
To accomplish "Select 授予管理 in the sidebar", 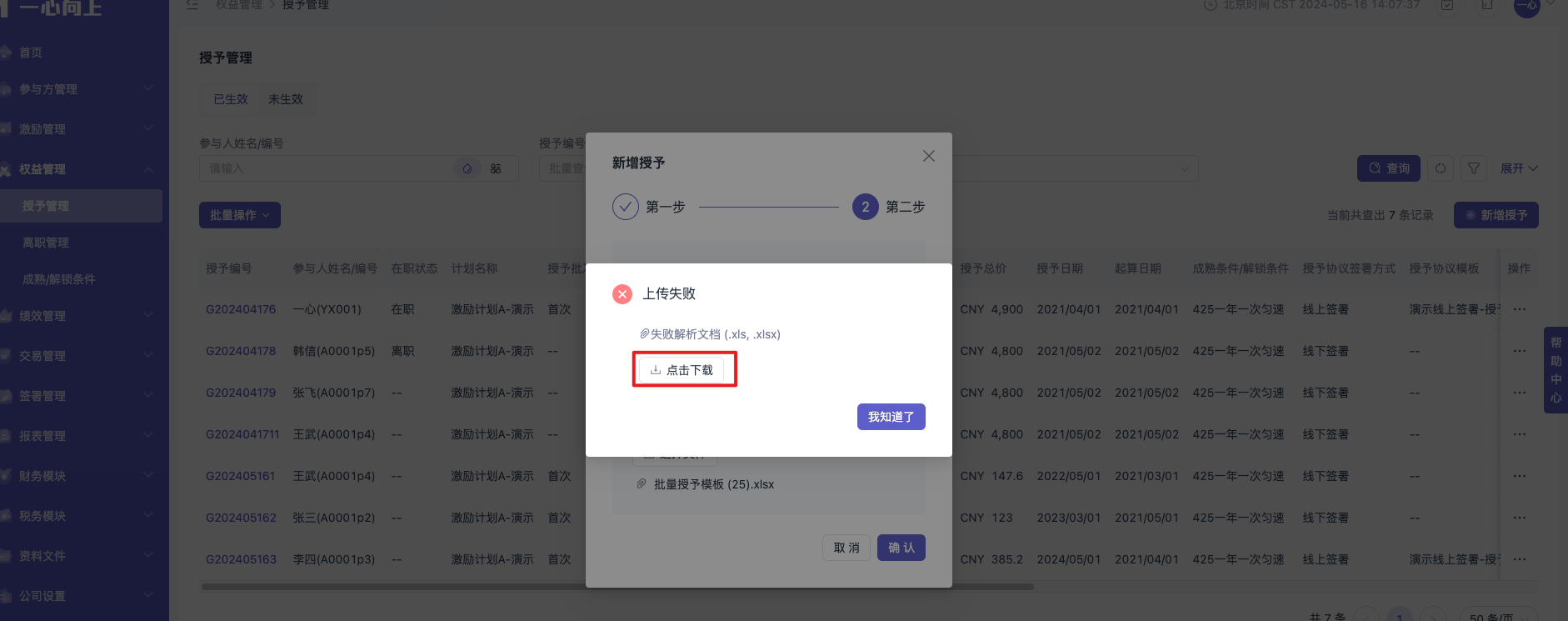I will (81, 206).
